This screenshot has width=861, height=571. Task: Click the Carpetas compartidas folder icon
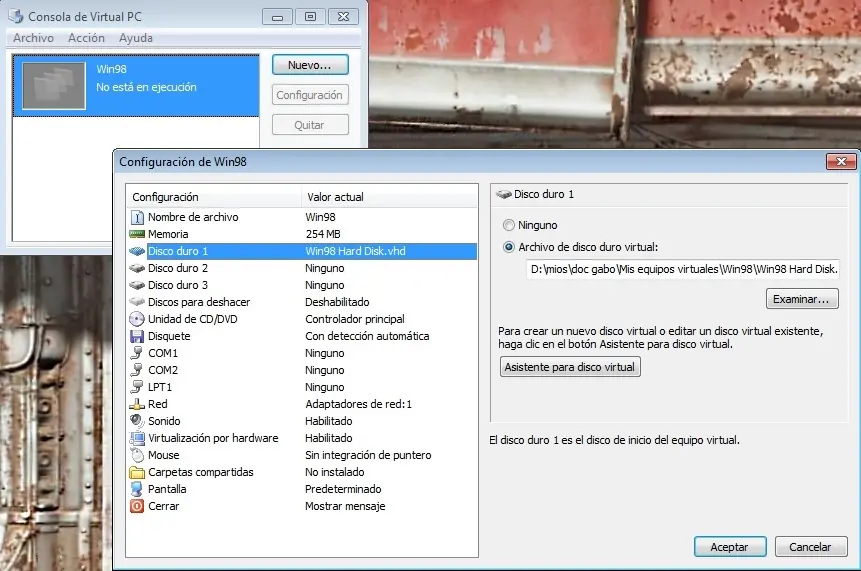coord(137,472)
